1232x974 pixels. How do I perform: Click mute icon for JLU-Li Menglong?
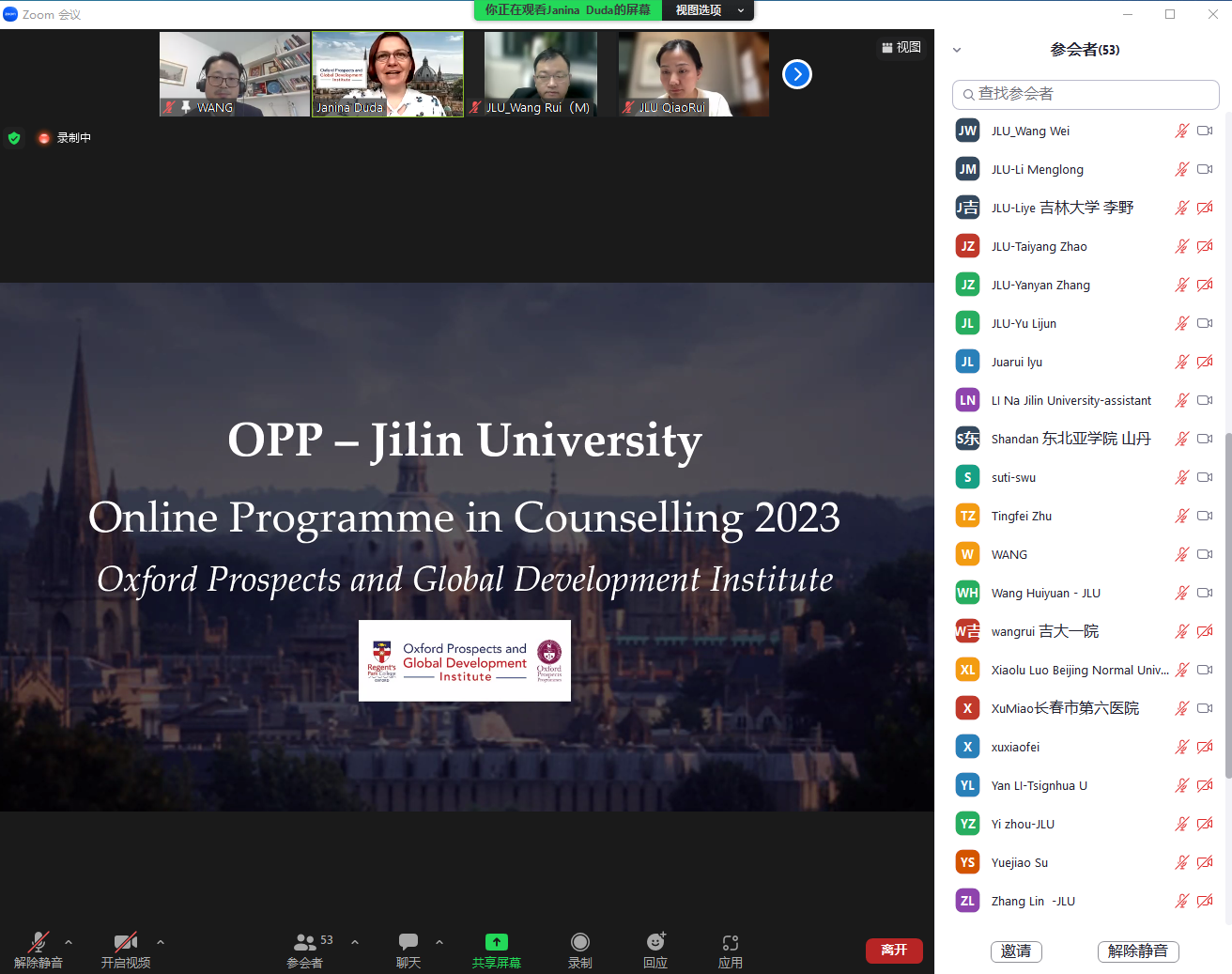click(x=1182, y=169)
